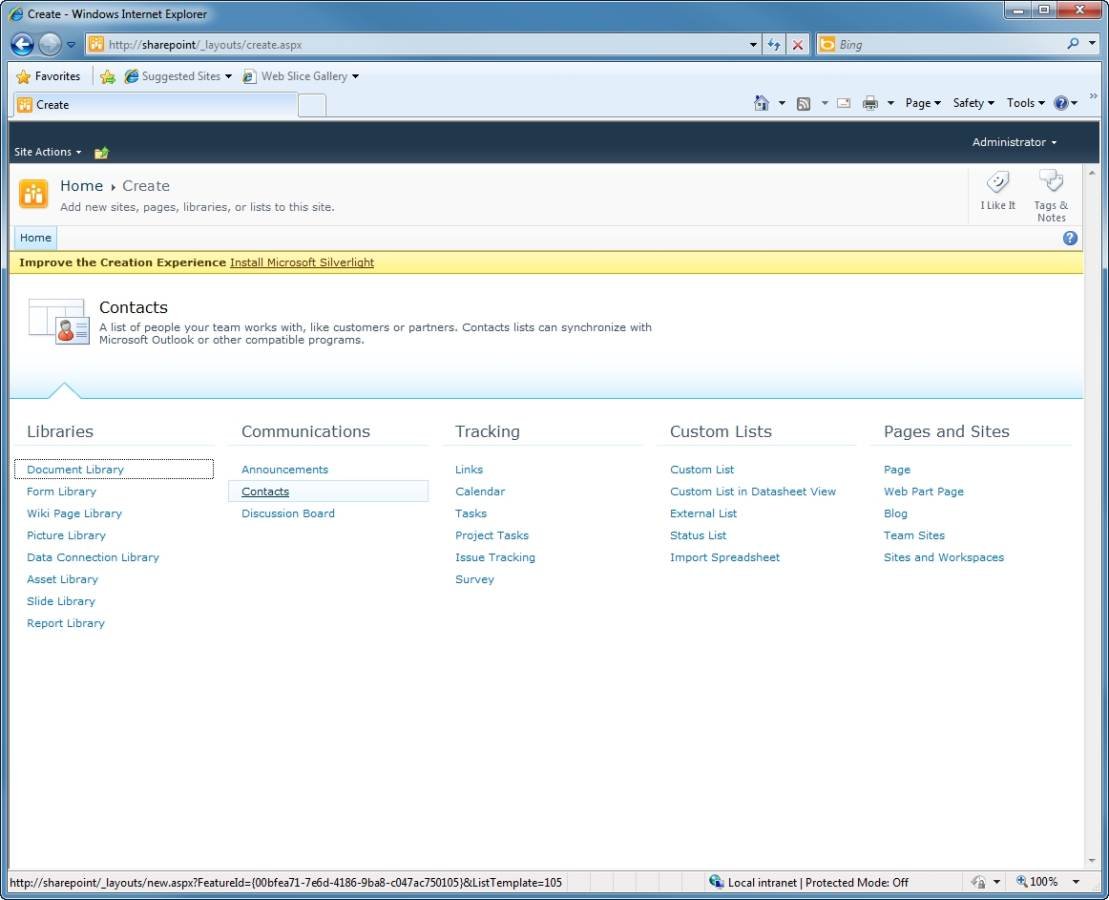
Task: Click Install Microsoft Silverlight link
Action: click(x=302, y=263)
